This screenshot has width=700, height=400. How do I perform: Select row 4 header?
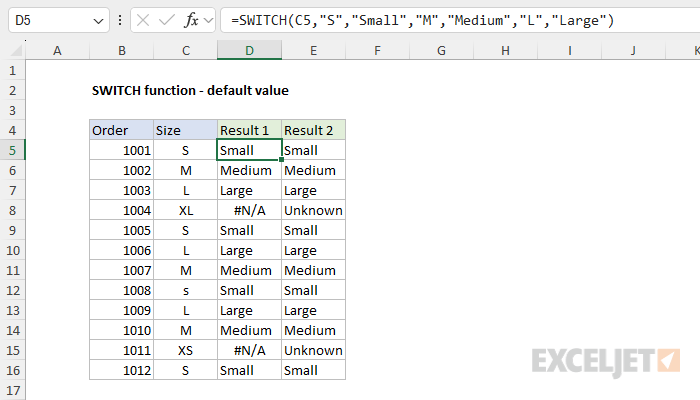point(12,130)
